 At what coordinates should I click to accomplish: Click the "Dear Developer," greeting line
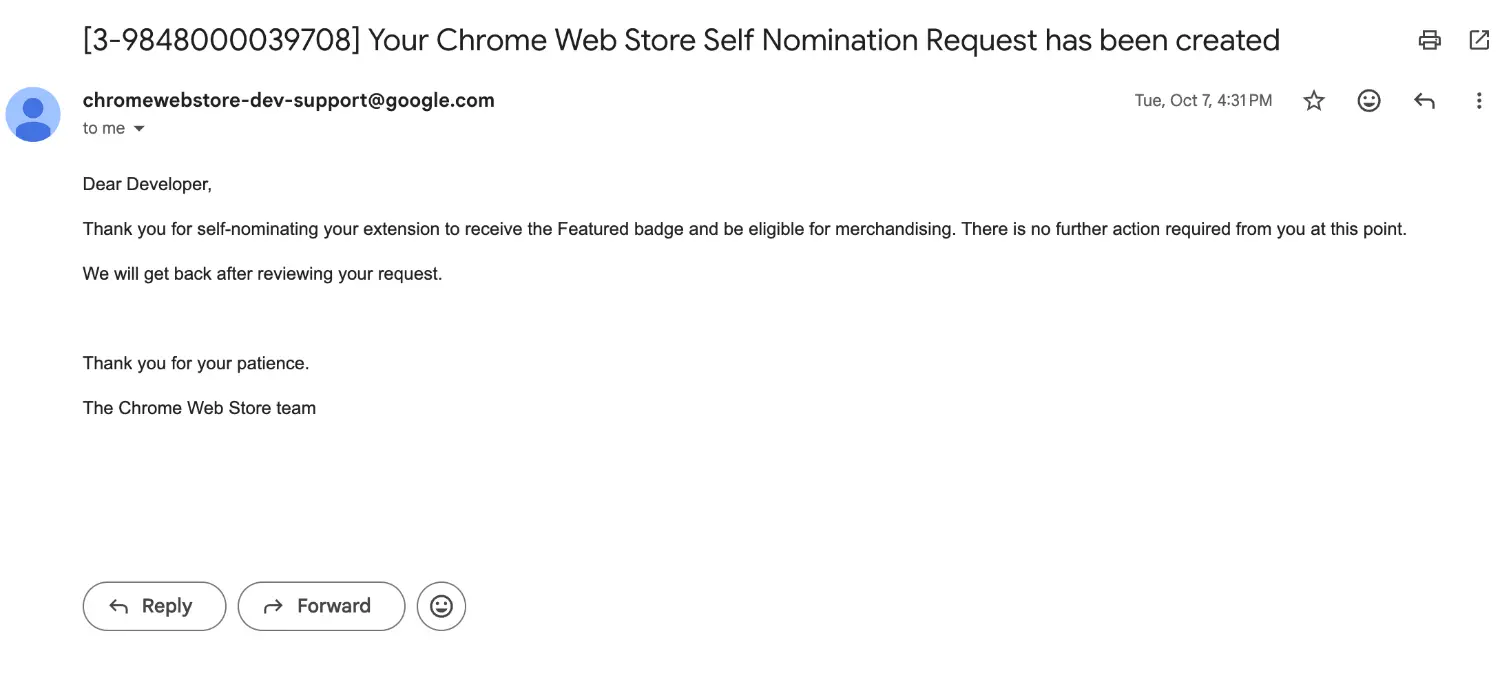coord(147,184)
